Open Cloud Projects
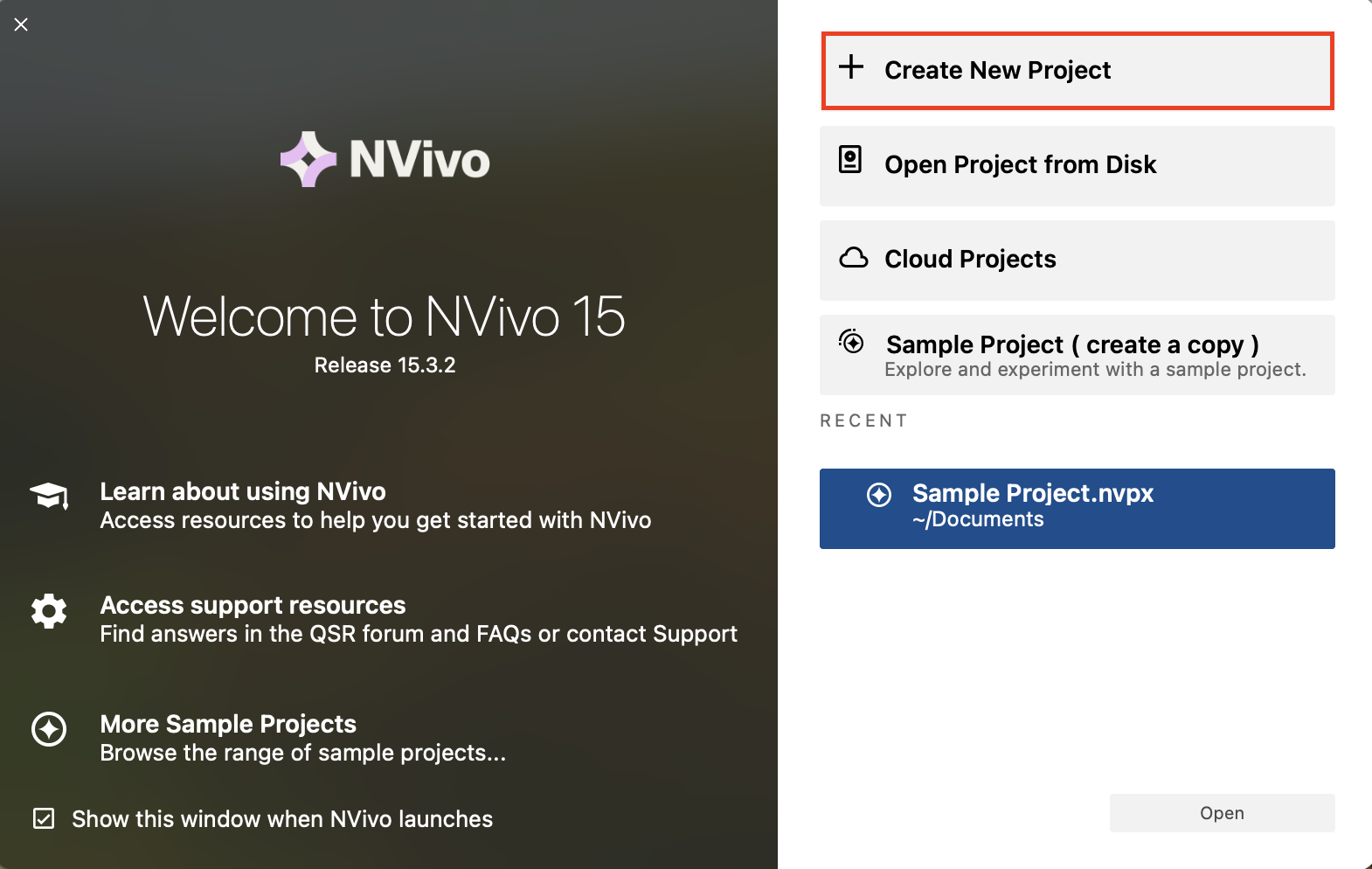Image resolution: width=1372 pixels, height=869 pixels. [x=1078, y=261]
